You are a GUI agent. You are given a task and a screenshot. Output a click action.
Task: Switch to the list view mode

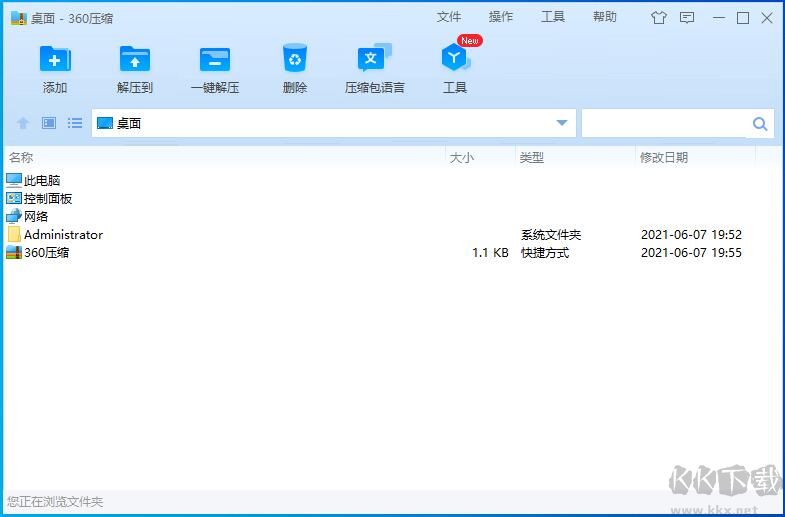coord(75,123)
